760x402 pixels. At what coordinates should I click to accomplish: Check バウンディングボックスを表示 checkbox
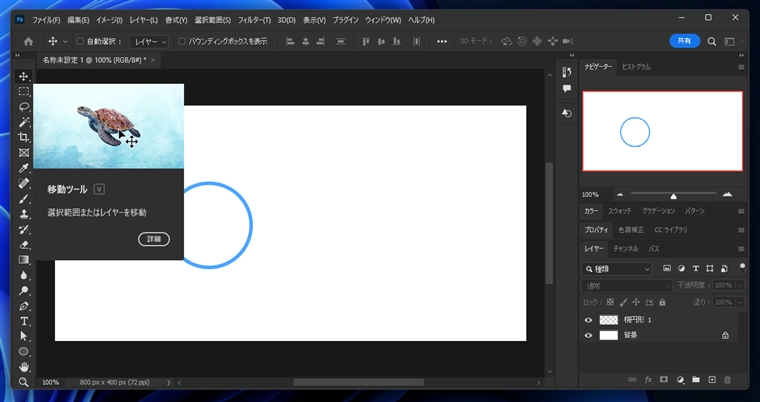click(181, 42)
